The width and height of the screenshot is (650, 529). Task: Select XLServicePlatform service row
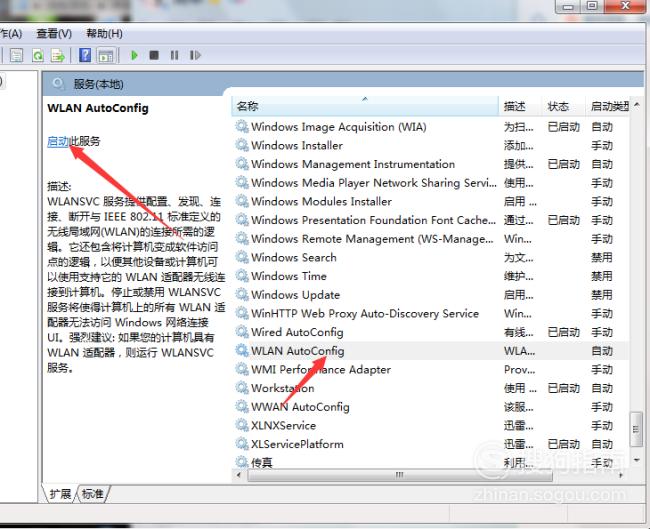click(x=430, y=444)
